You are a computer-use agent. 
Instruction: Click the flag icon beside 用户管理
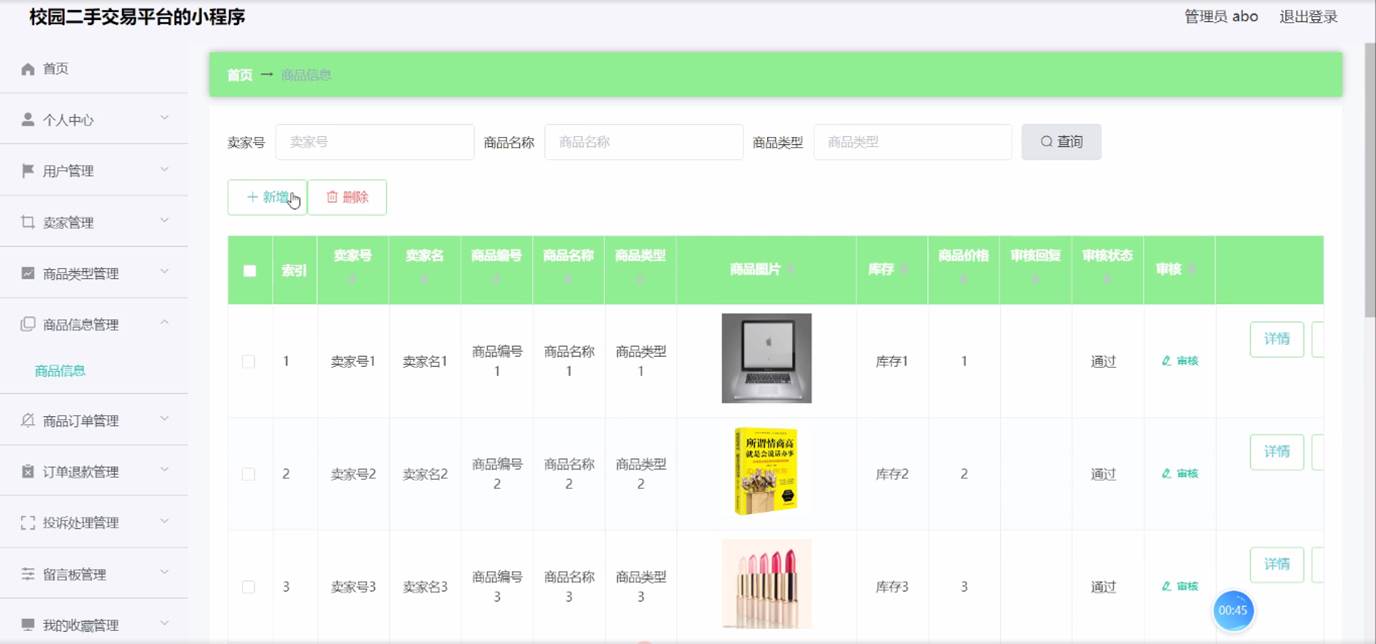28,171
